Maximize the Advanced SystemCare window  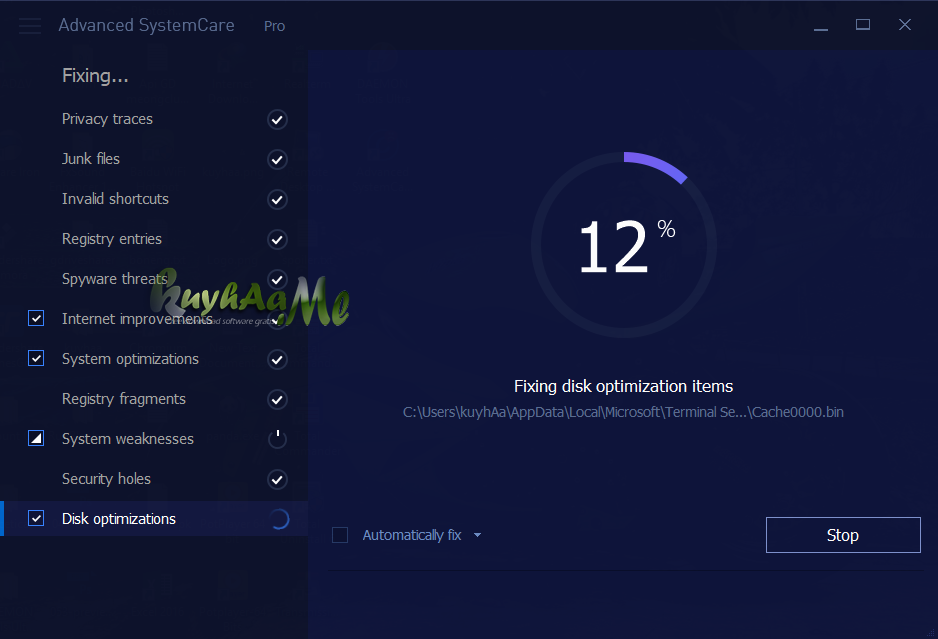pyautogui.click(x=863, y=25)
